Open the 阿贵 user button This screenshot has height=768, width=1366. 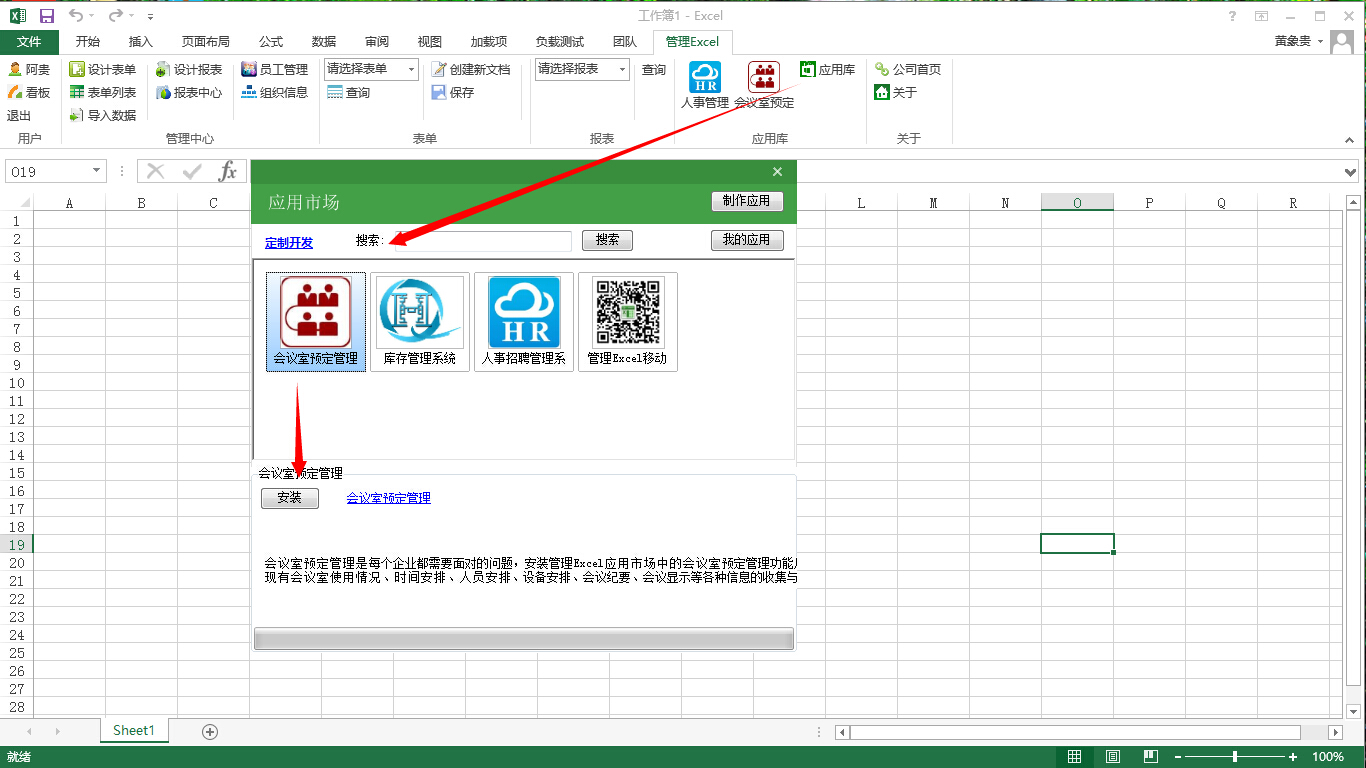click(29, 69)
